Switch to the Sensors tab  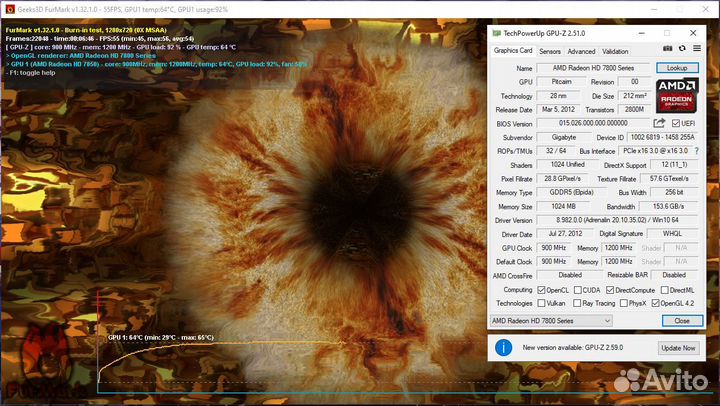click(x=550, y=51)
